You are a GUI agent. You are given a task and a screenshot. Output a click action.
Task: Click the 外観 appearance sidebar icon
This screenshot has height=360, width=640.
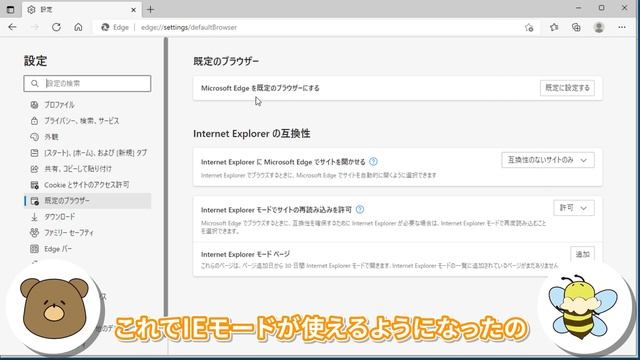(34, 137)
